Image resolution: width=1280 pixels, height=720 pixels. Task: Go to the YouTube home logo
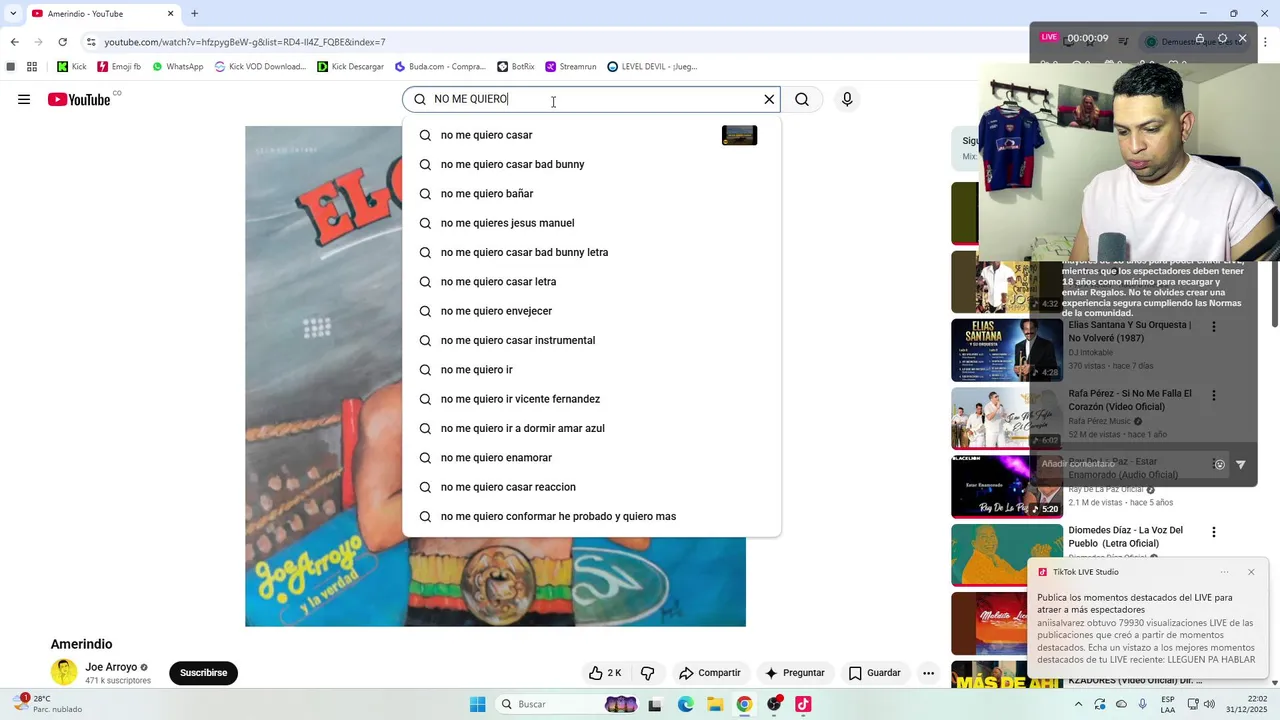tap(79, 99)
